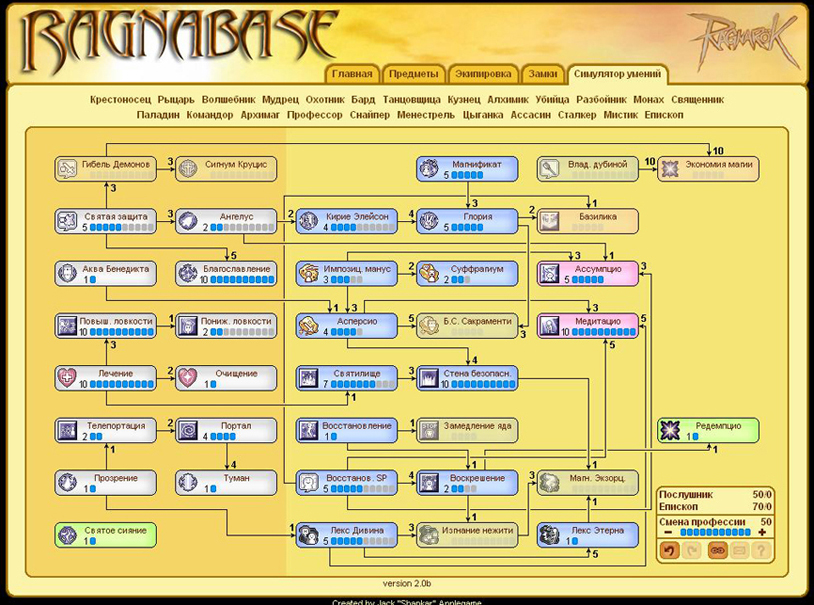The image size is (814, 605).
Task: Switch to the Предметы tab
Action: [414, 74]
